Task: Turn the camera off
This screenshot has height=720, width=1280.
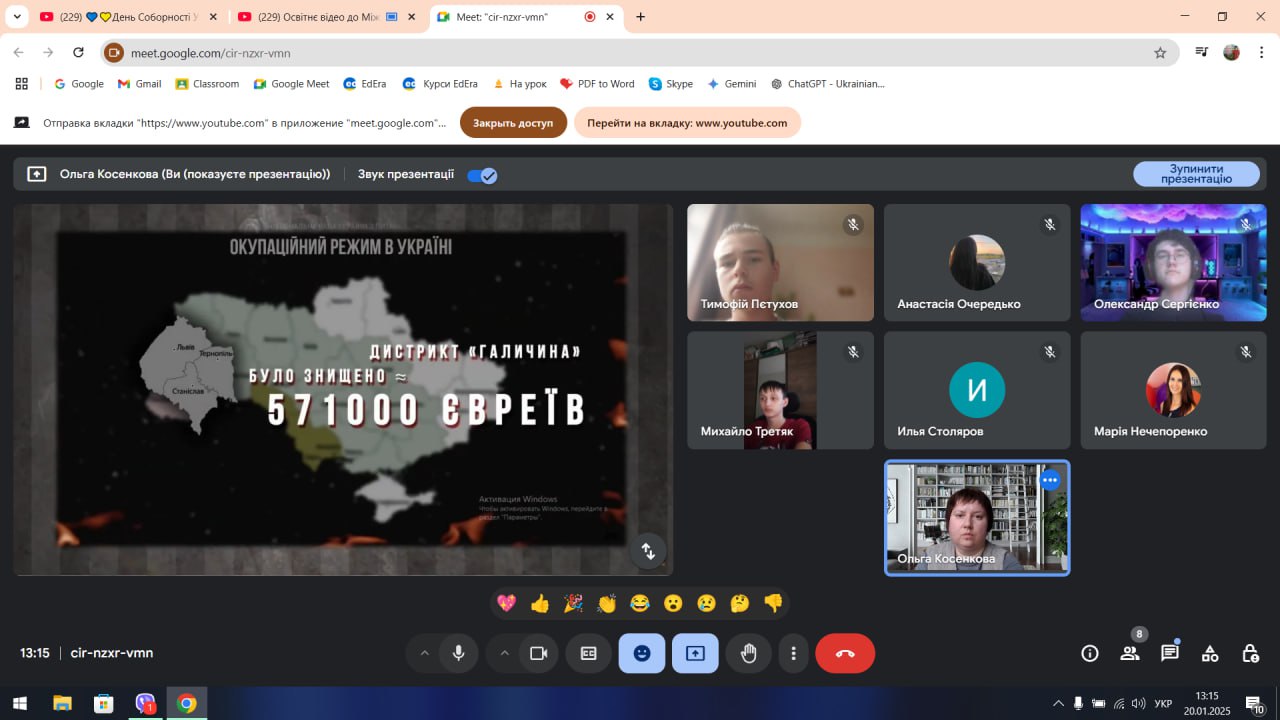Action: (x=538, y=653)
